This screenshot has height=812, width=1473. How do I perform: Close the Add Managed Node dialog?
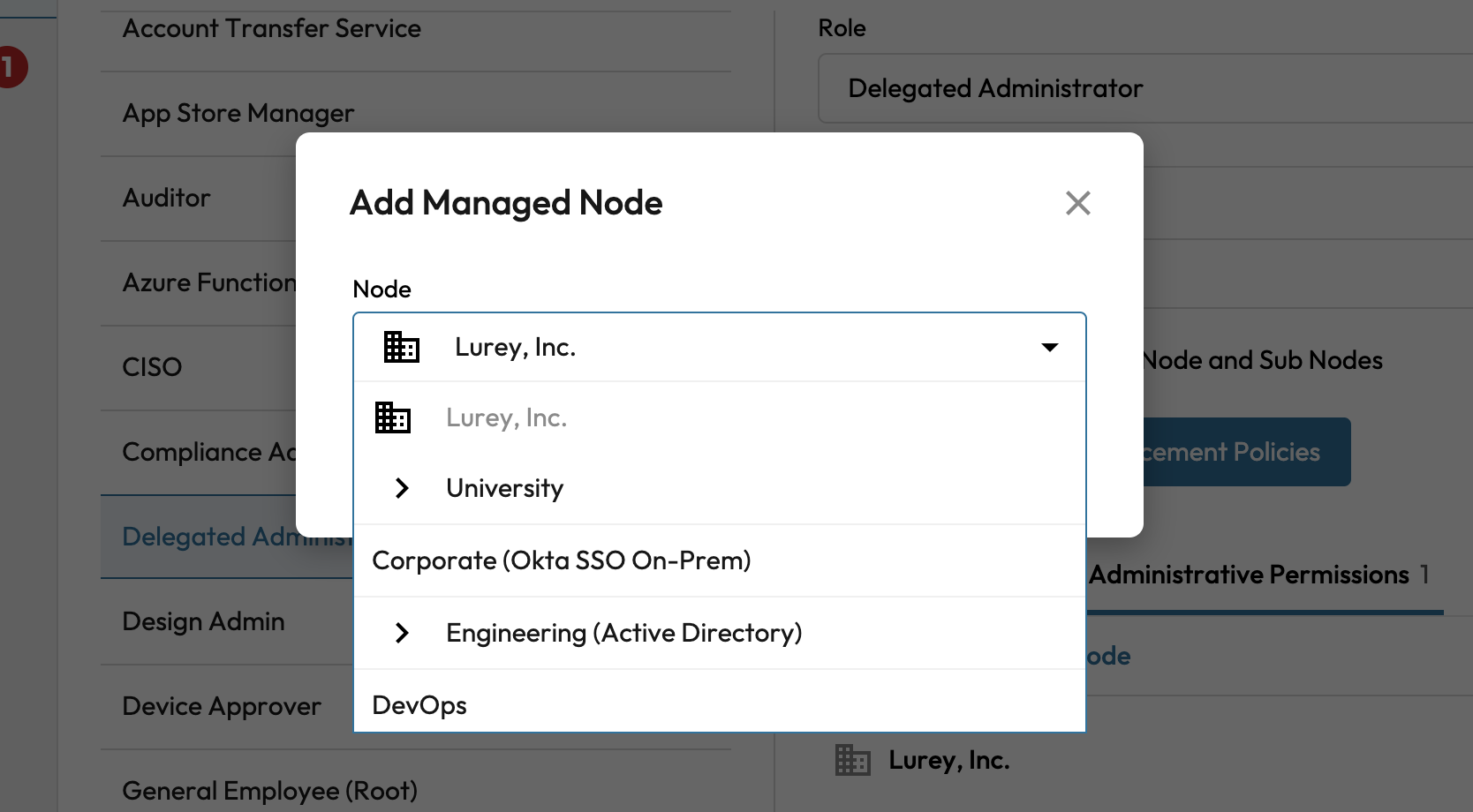point(1077,203)
